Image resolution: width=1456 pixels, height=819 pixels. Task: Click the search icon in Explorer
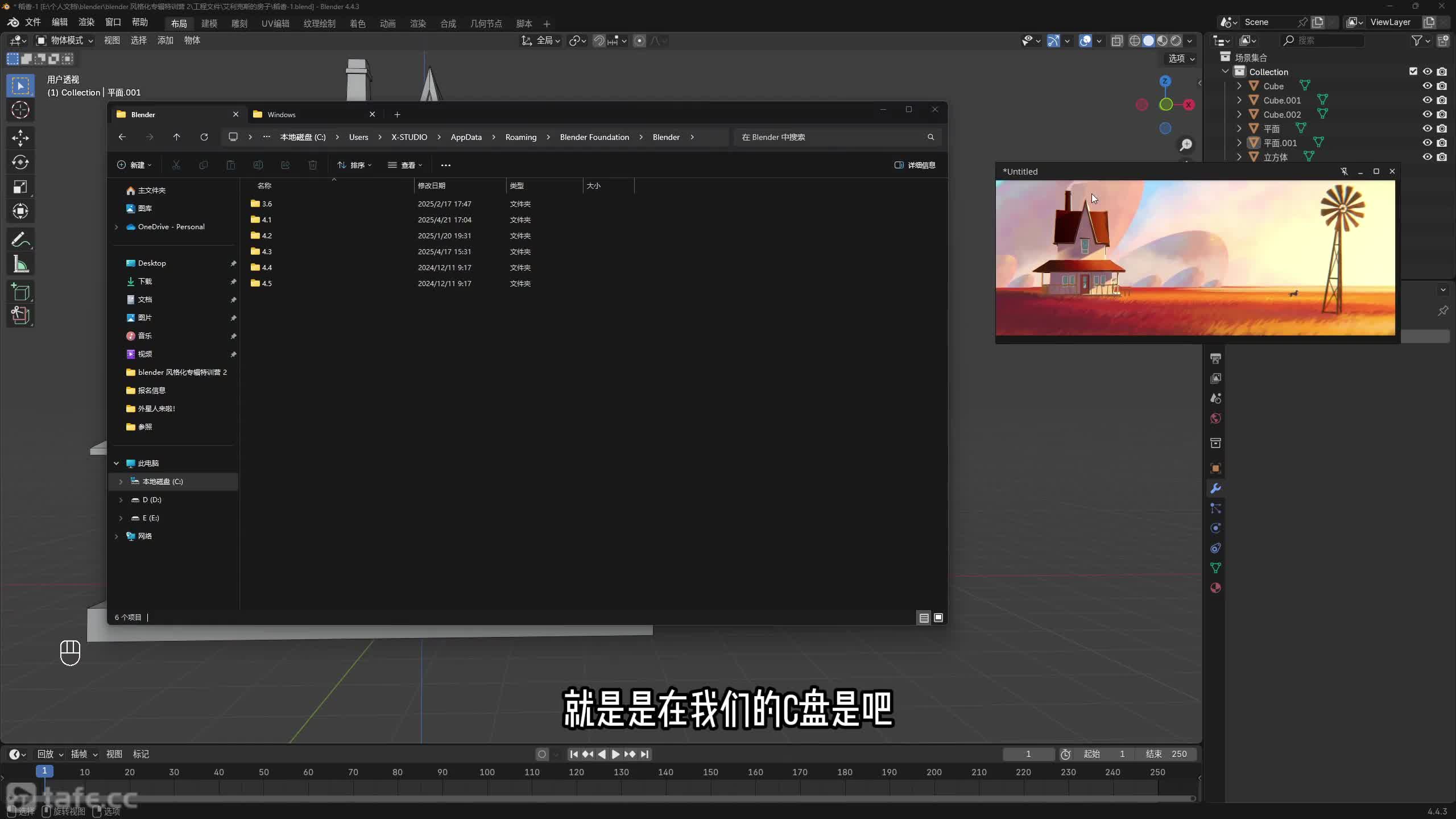point(931,137)
